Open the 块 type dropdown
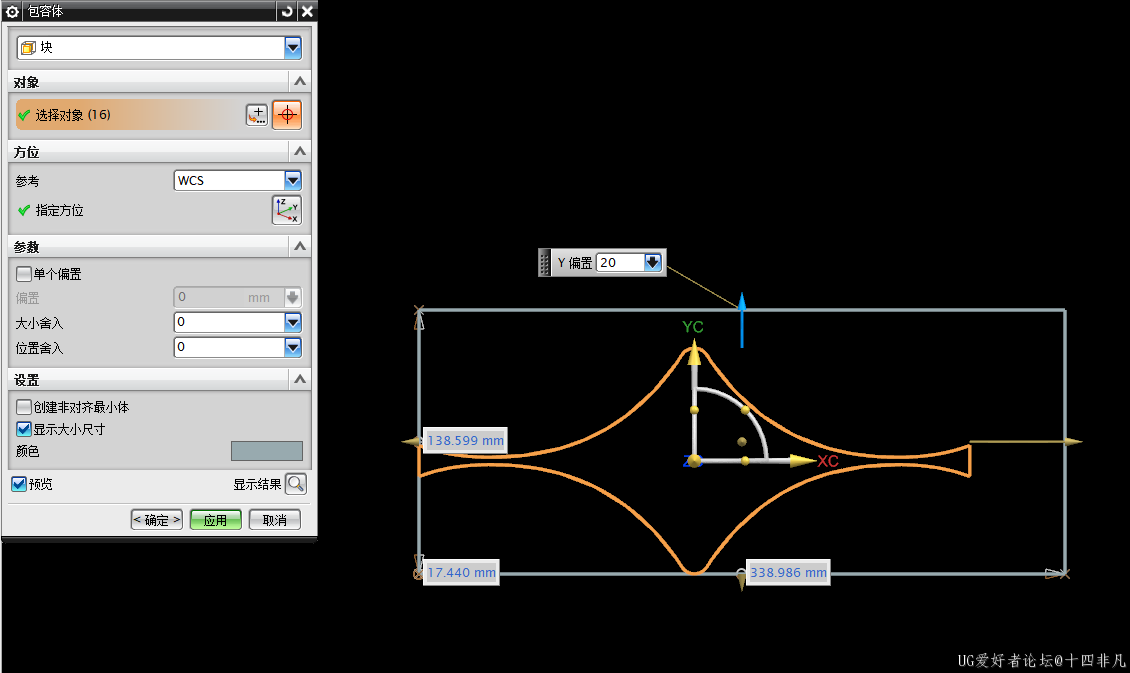This screenshot has height=673, width=1130. coord(293,48)
